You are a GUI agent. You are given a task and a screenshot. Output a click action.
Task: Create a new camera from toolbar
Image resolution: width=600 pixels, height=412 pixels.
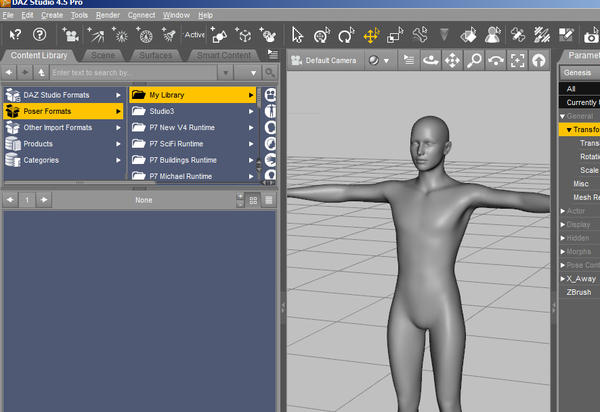[x=70, y=35]
